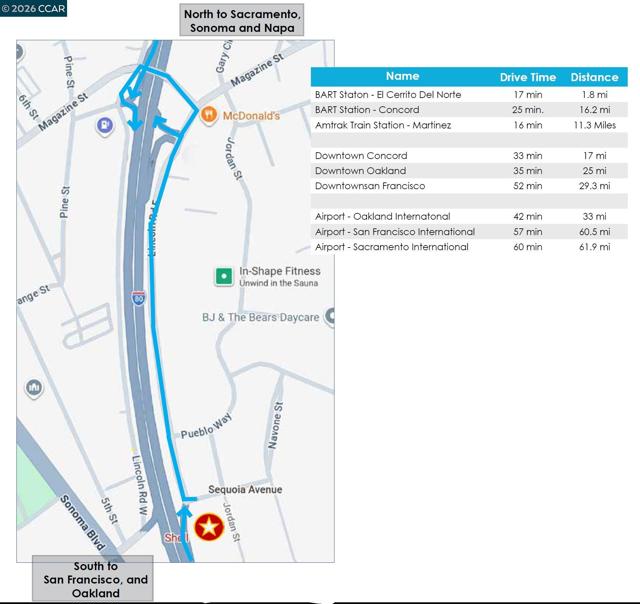Select Airport - San Francisco International row

tap(469, 231)
